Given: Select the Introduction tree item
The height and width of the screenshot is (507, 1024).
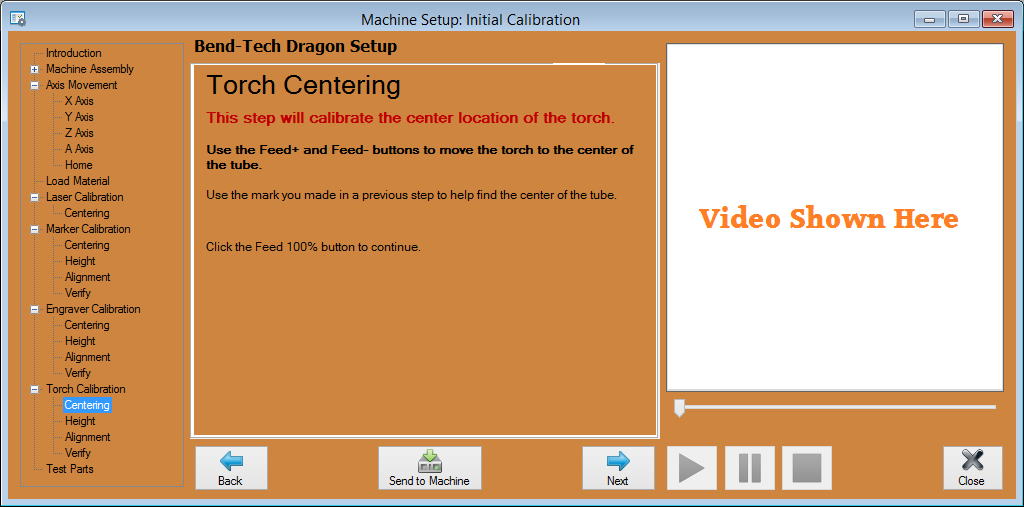Looking at the screenshot, I should [74, 53].
